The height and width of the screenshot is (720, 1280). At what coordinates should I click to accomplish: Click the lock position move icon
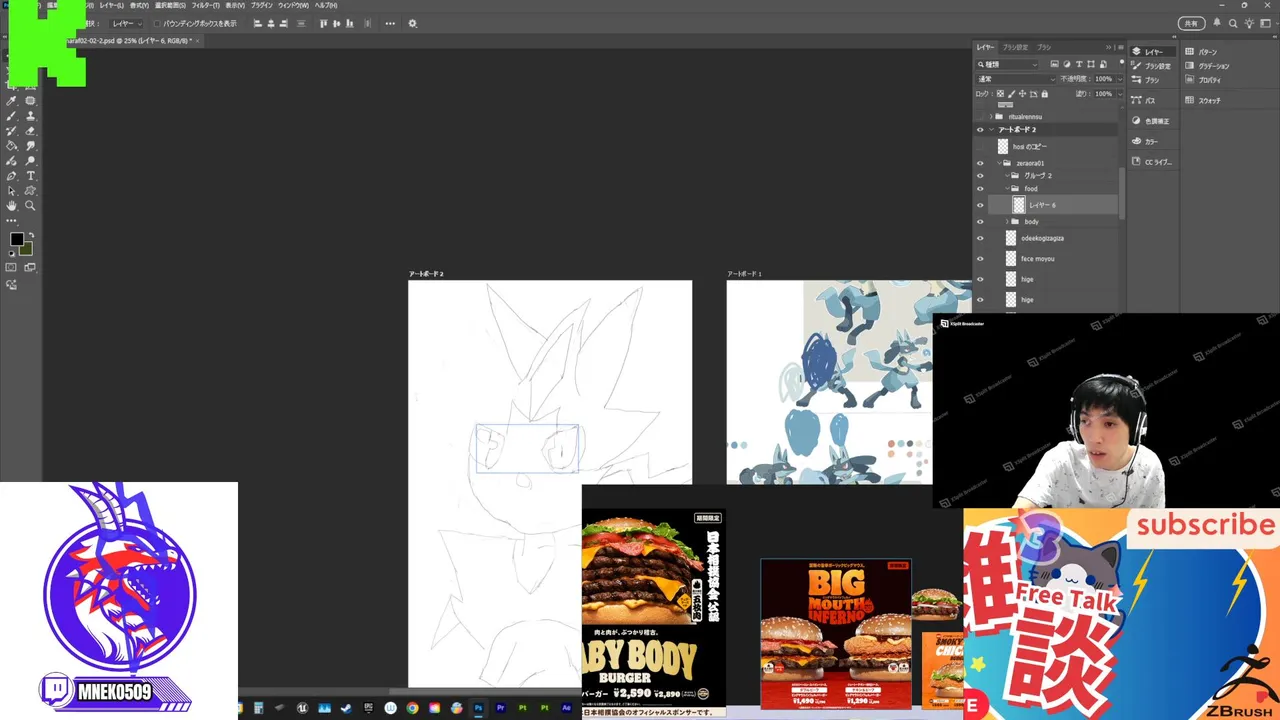tap(1023, 94)
